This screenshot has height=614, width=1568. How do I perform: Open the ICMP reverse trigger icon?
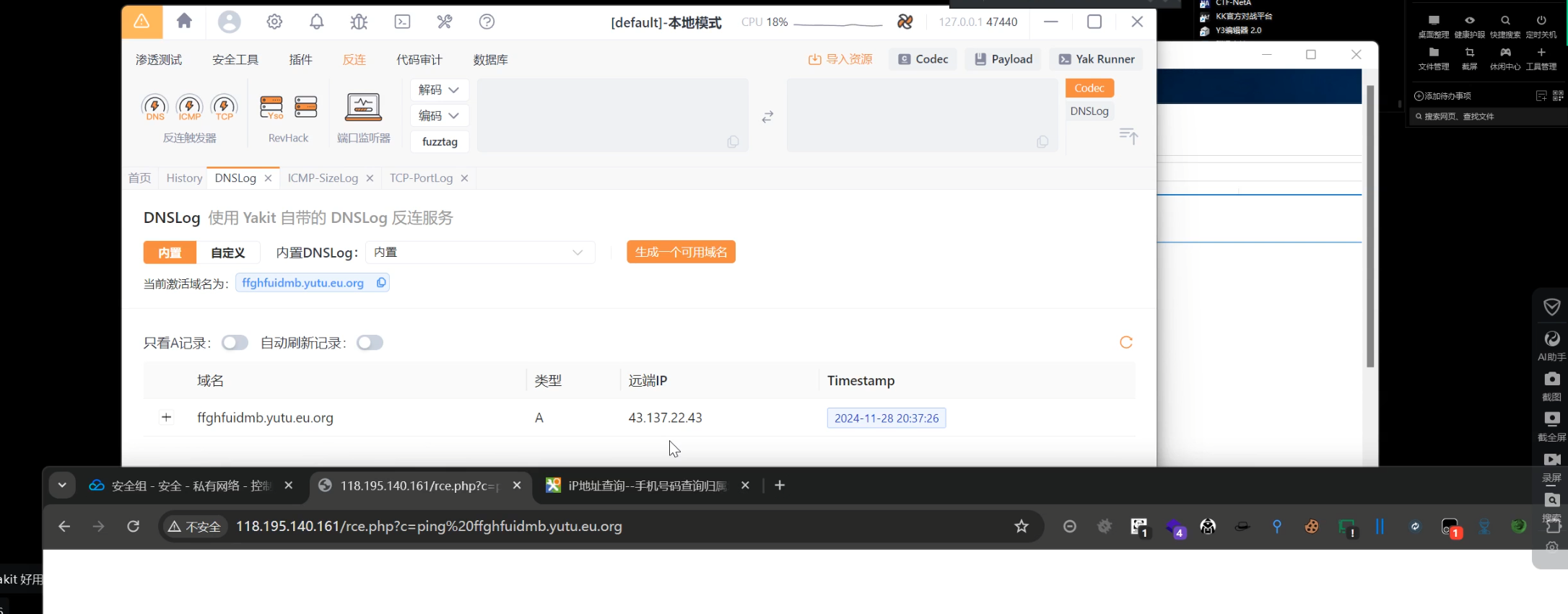click(189, 108)
